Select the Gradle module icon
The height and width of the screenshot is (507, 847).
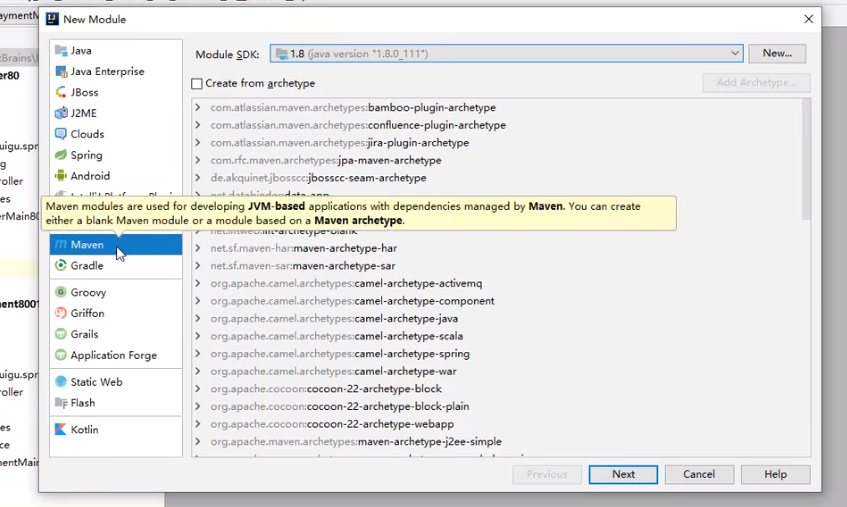60,266
